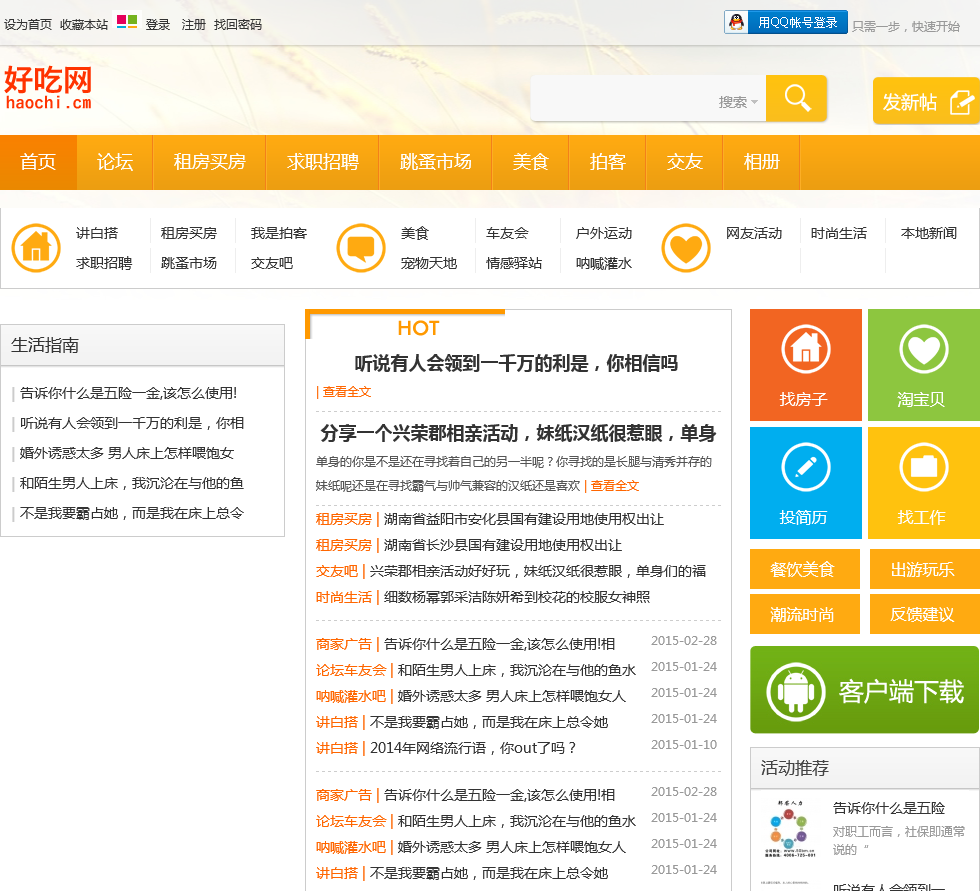Open the 淘宝贝 heart tile
This screenshot has height=891, width=980.
[923, 364]
